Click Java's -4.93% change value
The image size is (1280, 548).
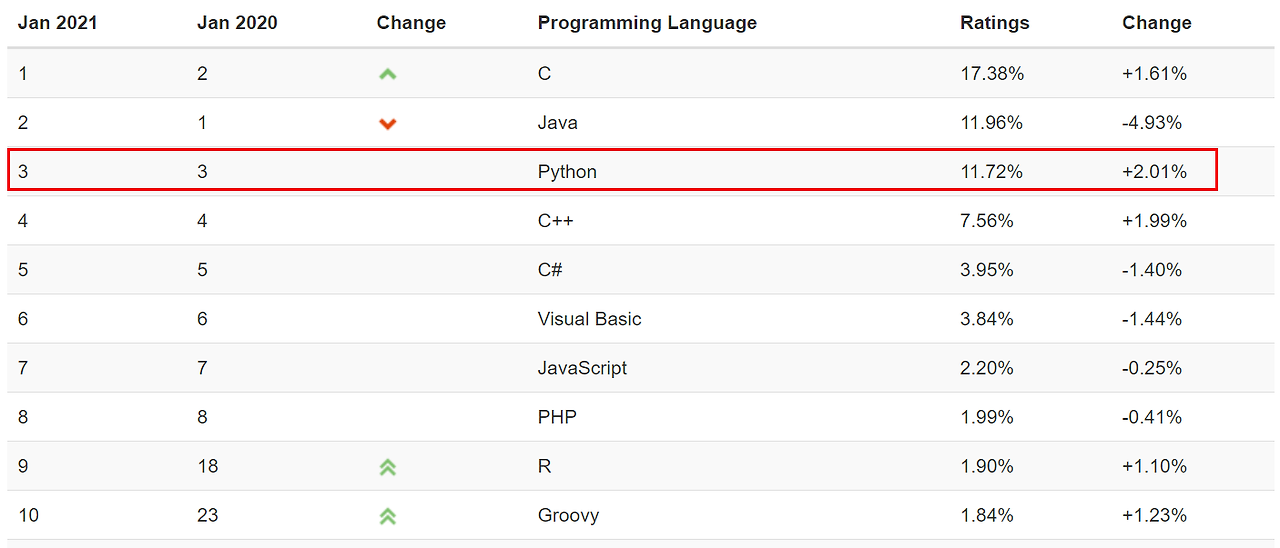coord(1152,123)
